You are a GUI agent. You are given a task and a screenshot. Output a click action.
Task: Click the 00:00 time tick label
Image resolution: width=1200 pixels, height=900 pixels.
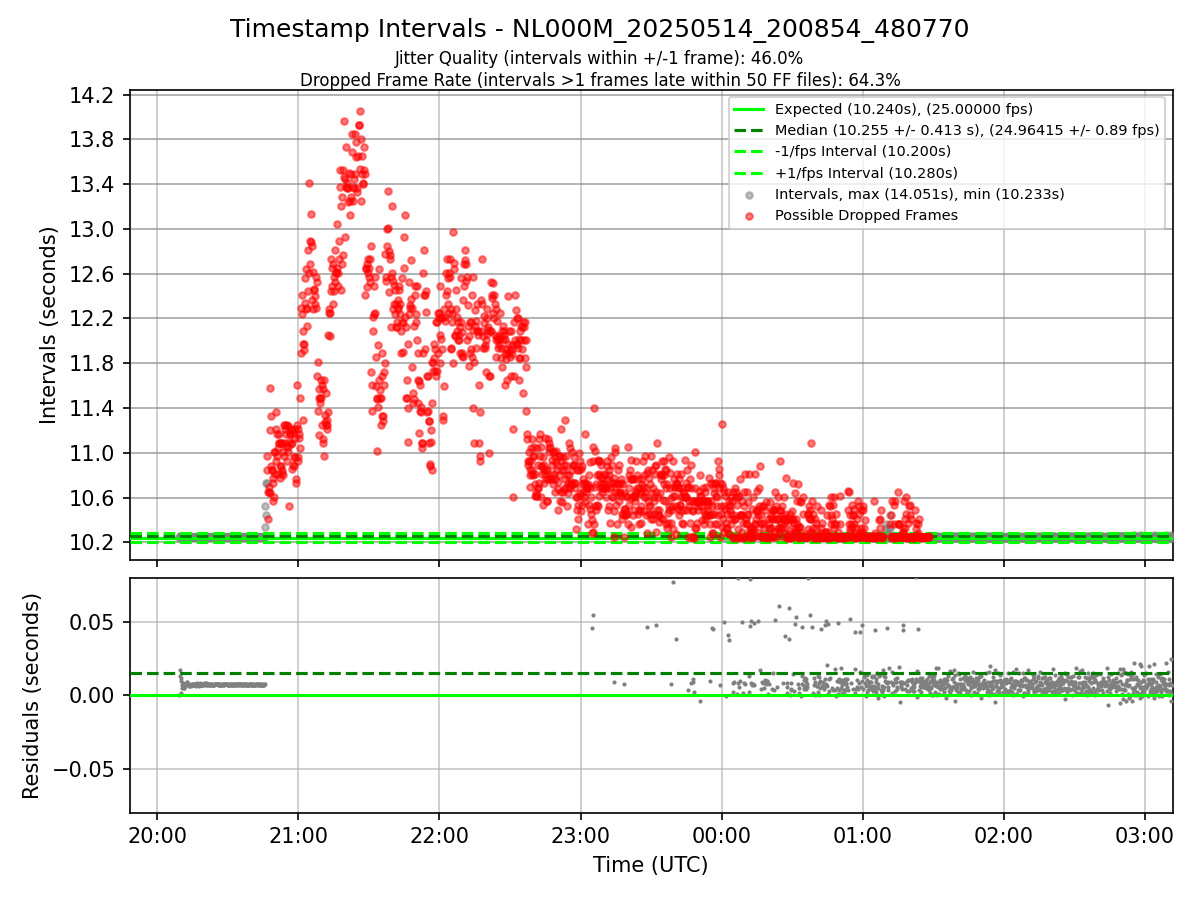pyautogui.click(x=721, y=835)
